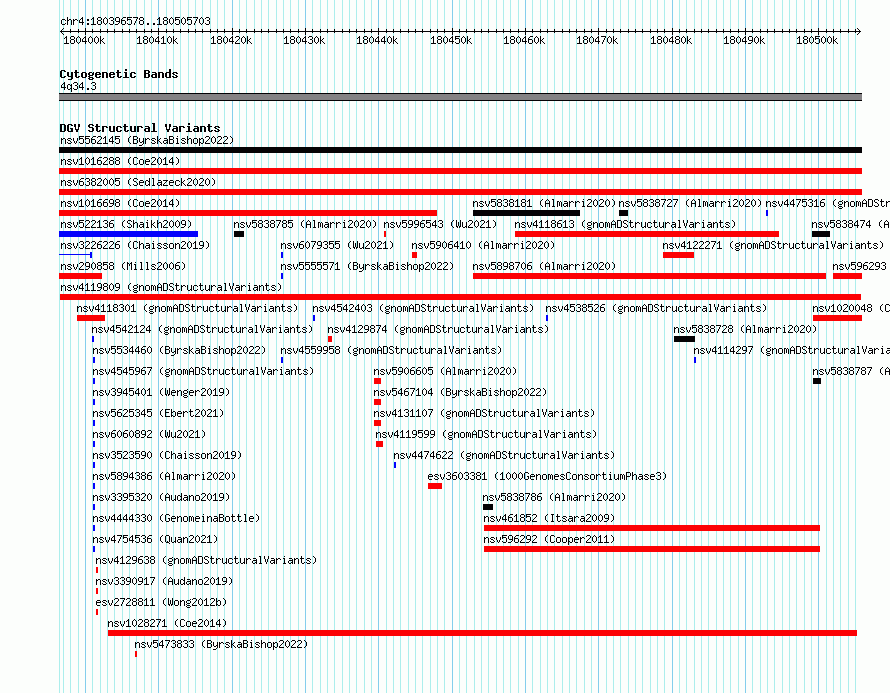The image size is (890, 693).
Task: Open the esv3603381 (1000GenomesConsortiumPhase3) label
Action: click(547, 476)
